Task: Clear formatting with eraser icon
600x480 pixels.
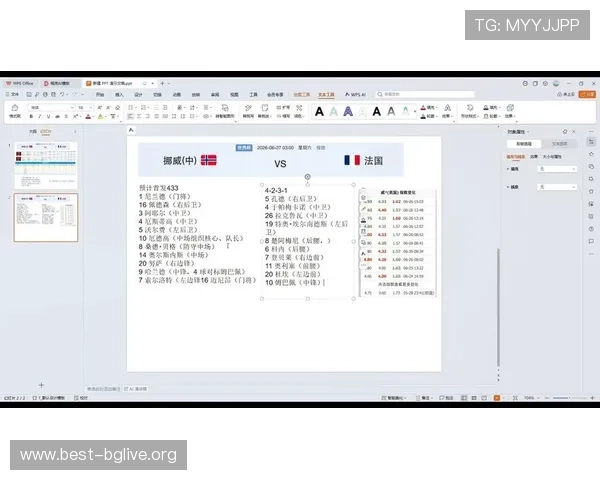Action: point(118,108)
